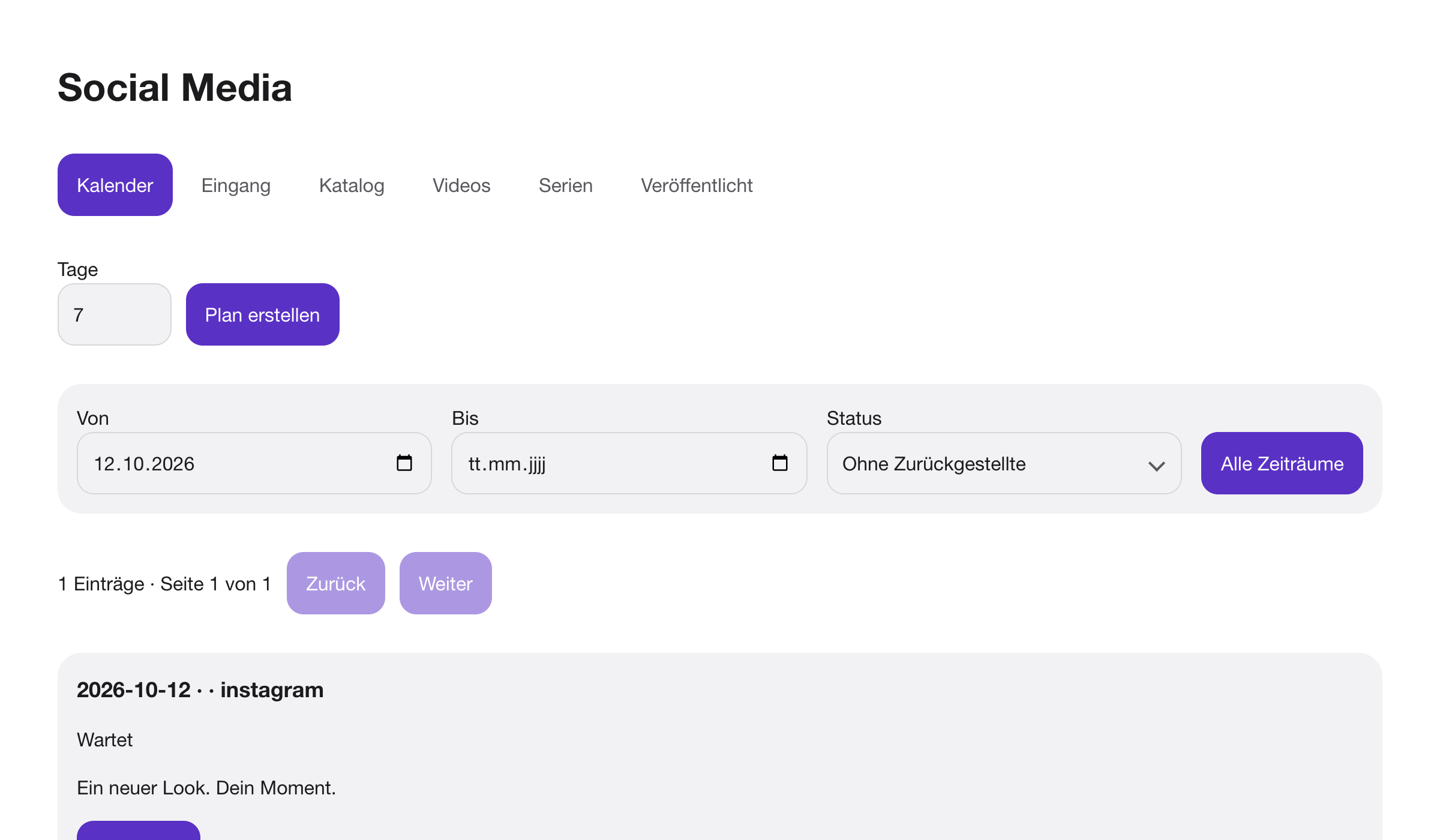Image resolution: width=1440 pixels, height=840 pixels.
Task: Open the Kalender tab
Action: coord(115,185)
